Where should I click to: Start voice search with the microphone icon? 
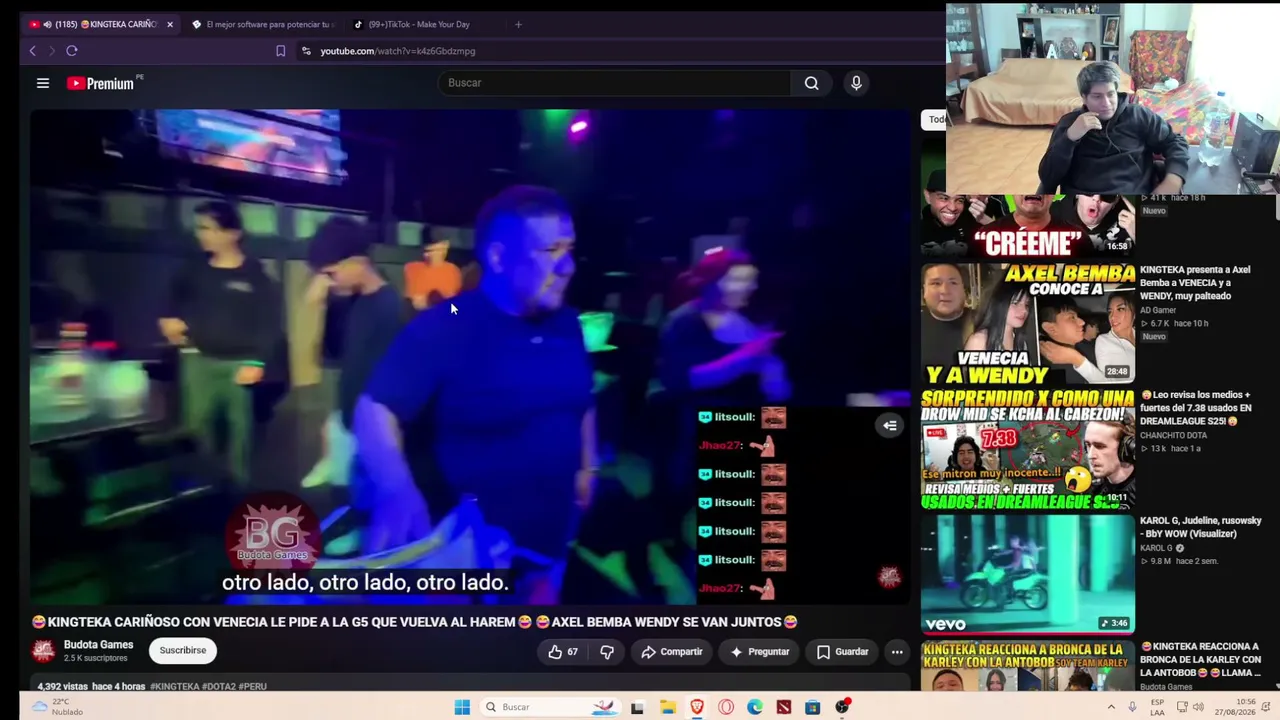coord(856,83)
